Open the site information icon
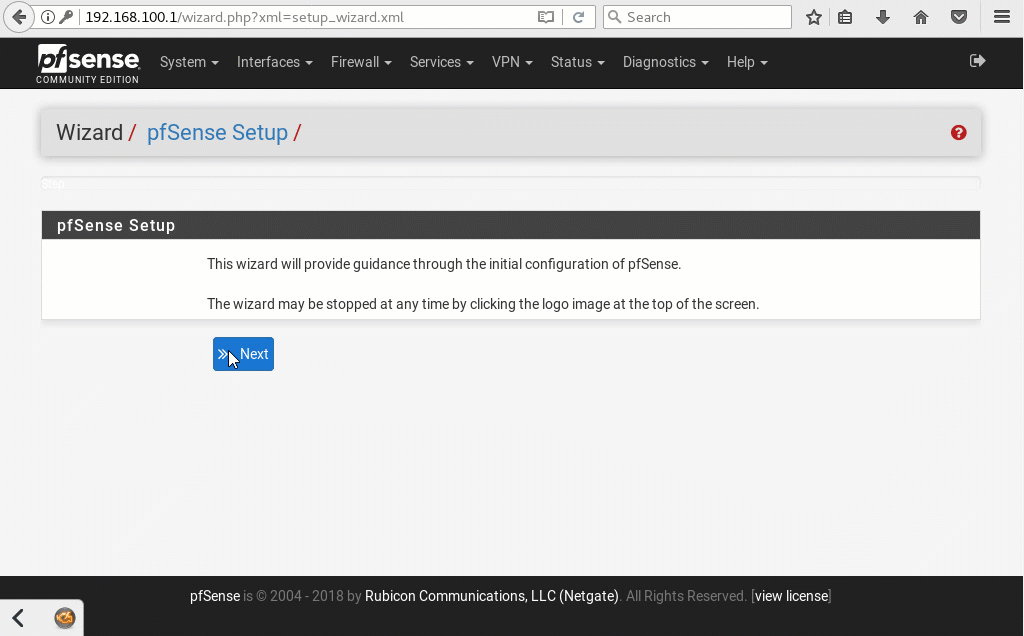Viewport: 1024px width, 636px height. [48, 17]
